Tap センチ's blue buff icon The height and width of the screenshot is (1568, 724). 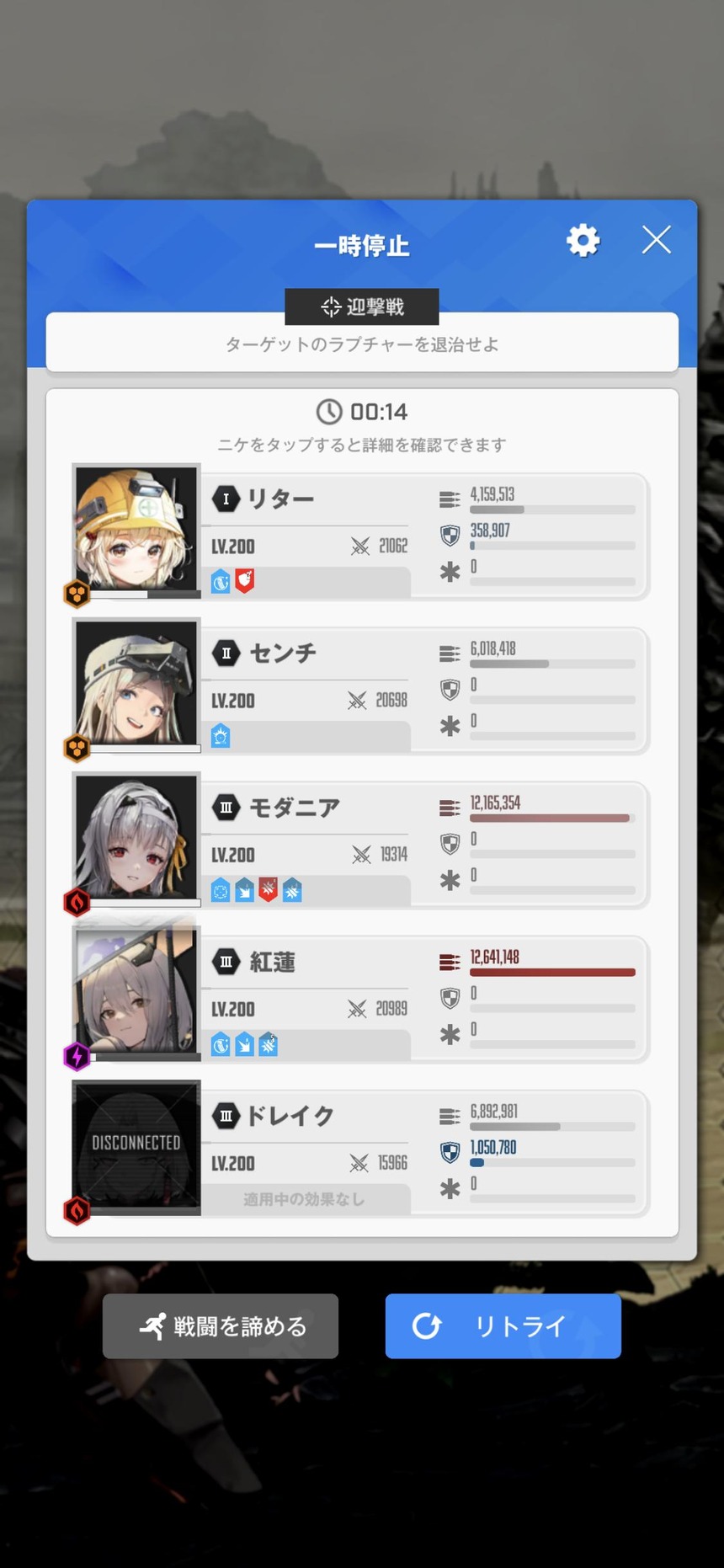221,736
